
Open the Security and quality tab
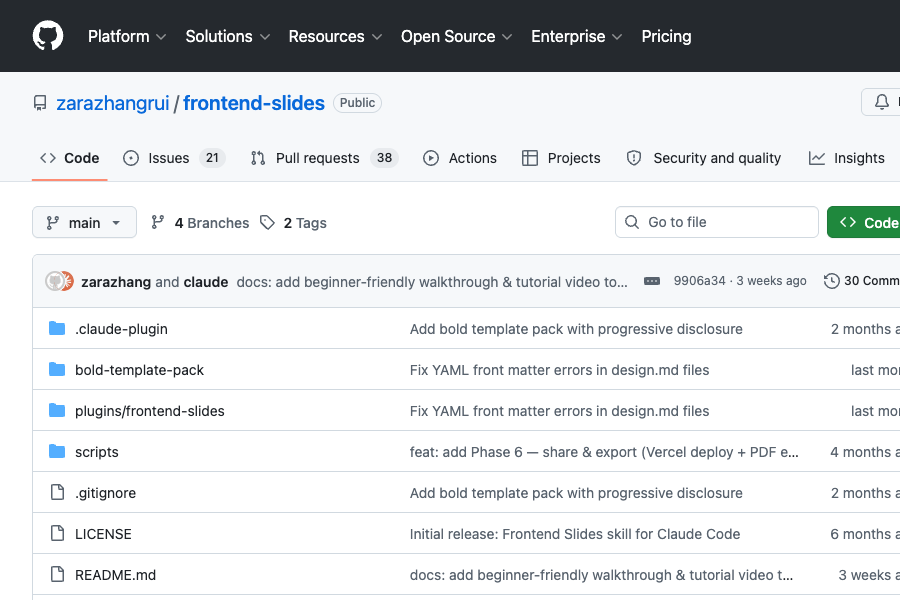703,158
